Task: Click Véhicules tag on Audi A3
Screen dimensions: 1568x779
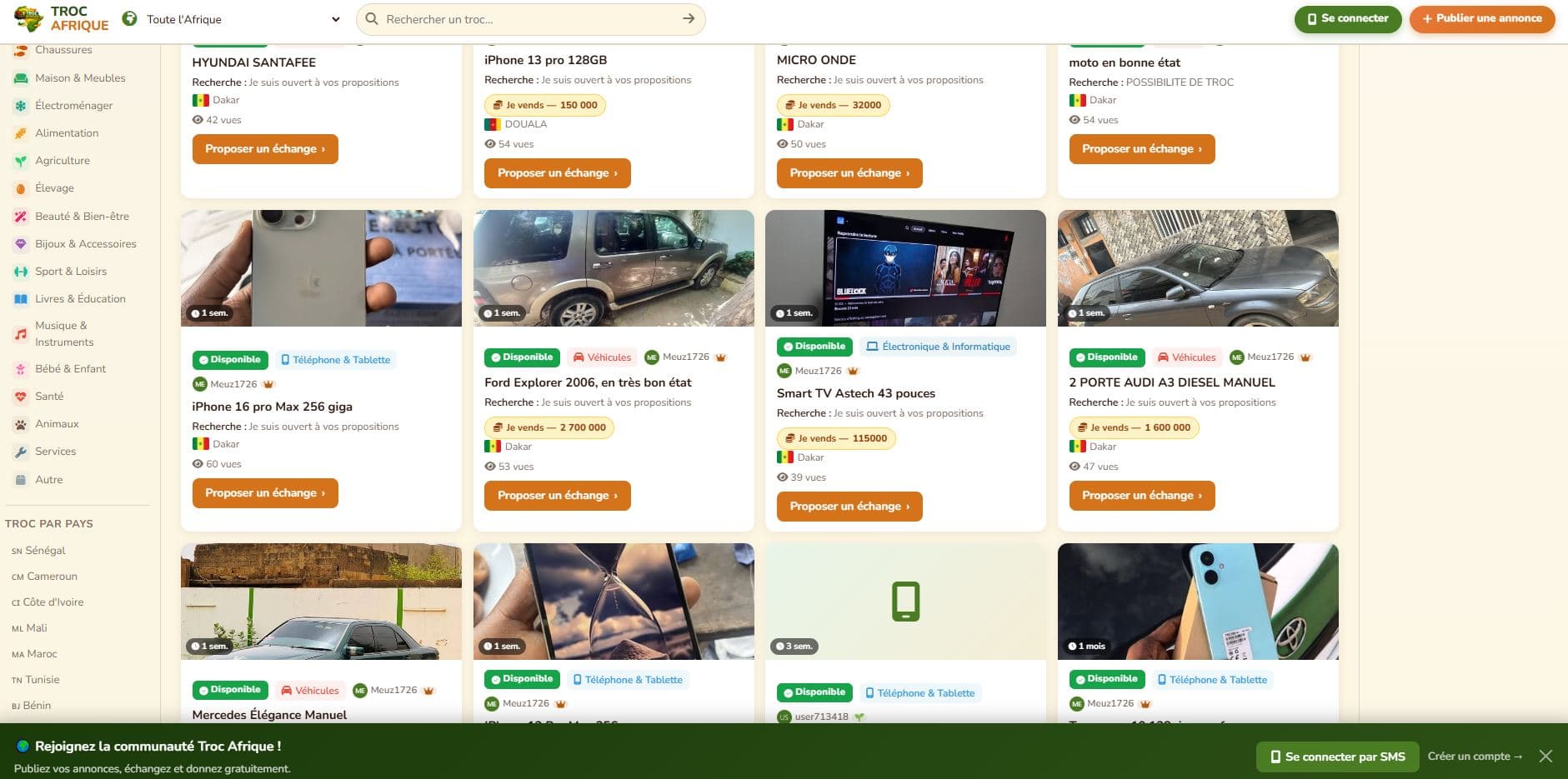Action: (1186, 357)
